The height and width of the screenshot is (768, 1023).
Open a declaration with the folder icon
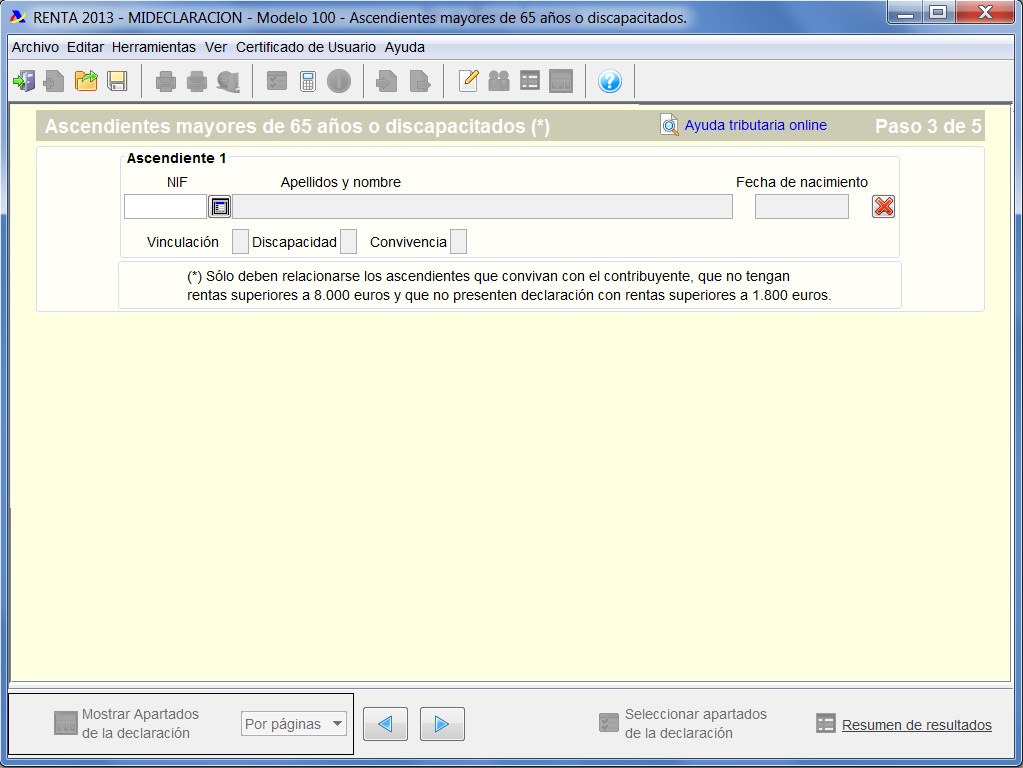[86, 82]
